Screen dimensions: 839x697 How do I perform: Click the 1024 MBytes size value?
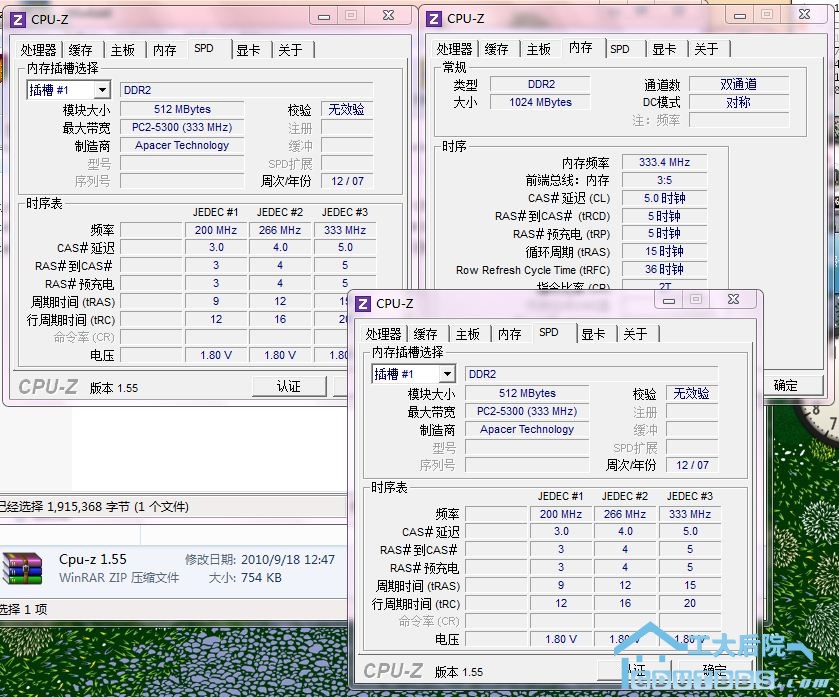pos(540,102)
